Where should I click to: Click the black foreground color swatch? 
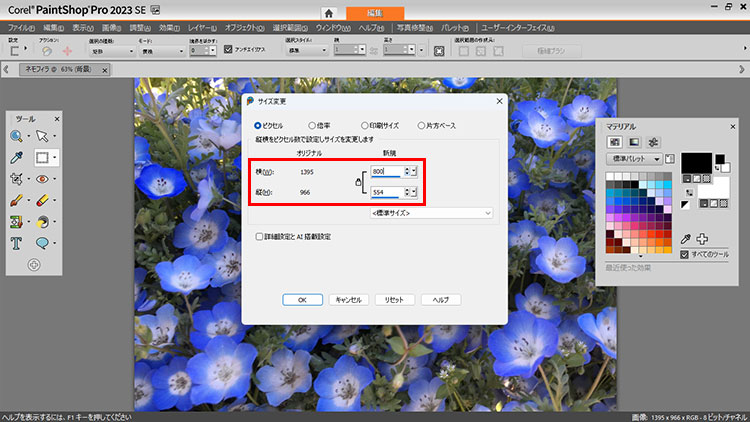pyautogui.click(x=695, y=162)
